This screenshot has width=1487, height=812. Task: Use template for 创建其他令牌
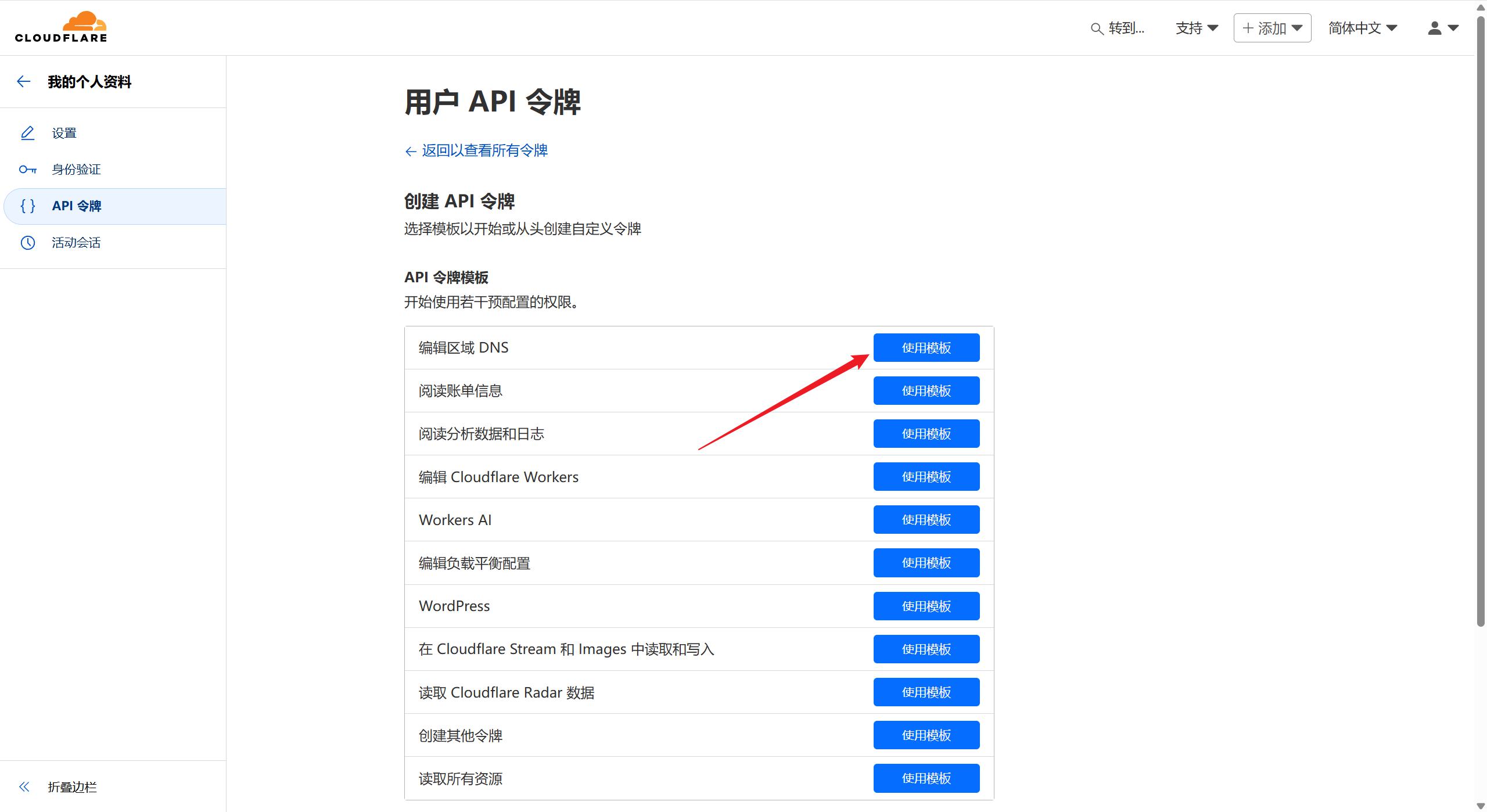pos(926,735)
